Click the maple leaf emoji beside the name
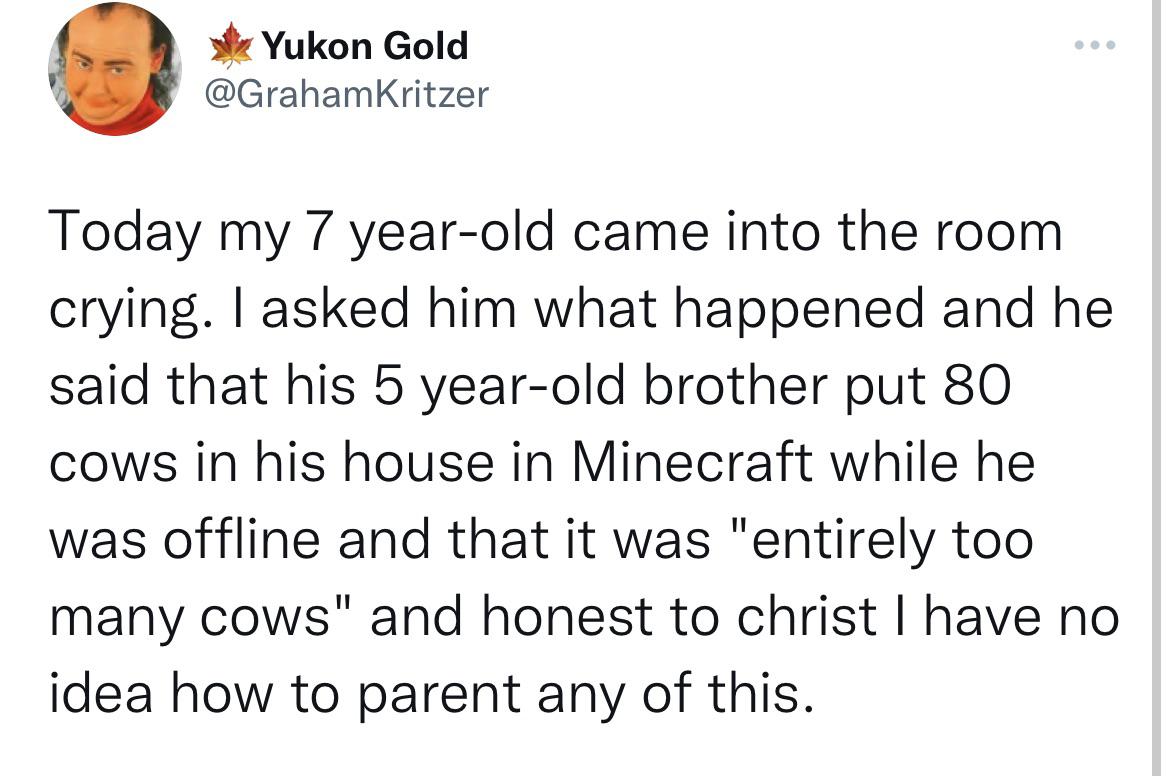1170x776 pixels. (231, 46)
